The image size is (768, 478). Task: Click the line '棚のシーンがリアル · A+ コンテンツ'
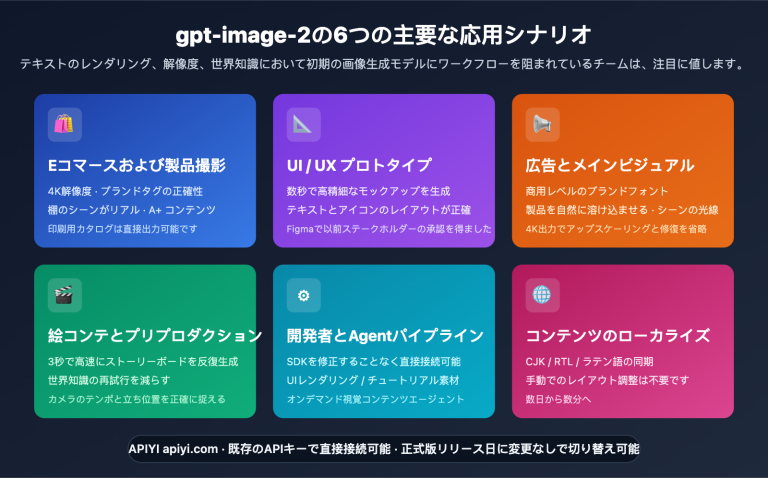pos(132,210)
